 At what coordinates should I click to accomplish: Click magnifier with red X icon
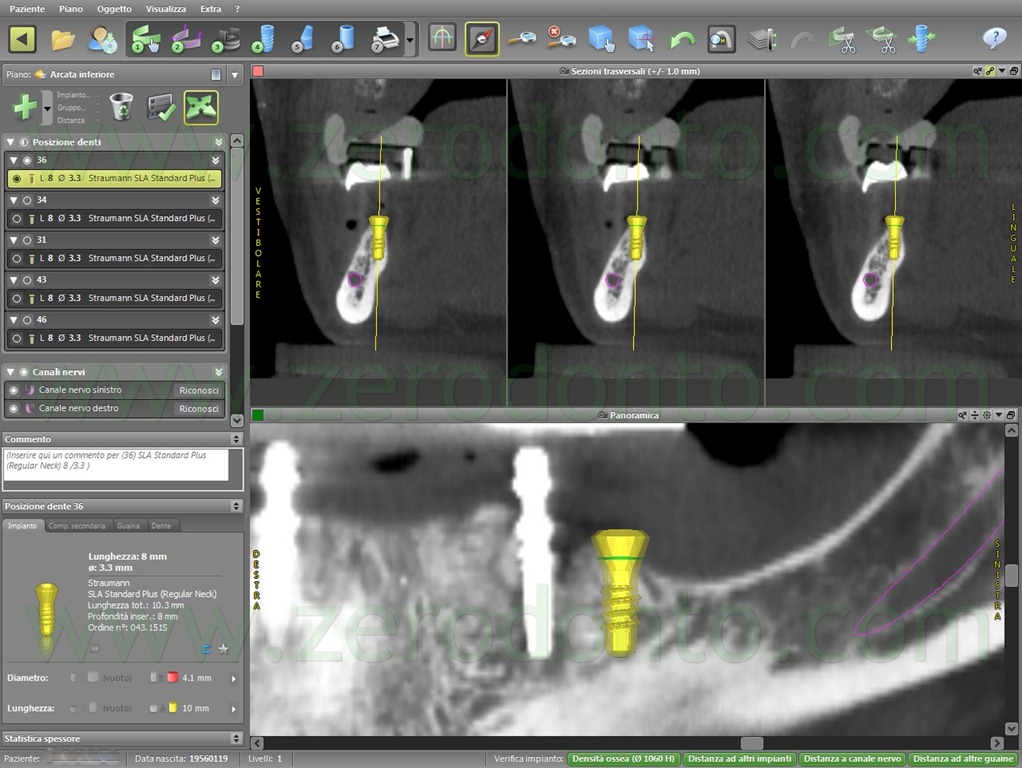coord(561,38)
